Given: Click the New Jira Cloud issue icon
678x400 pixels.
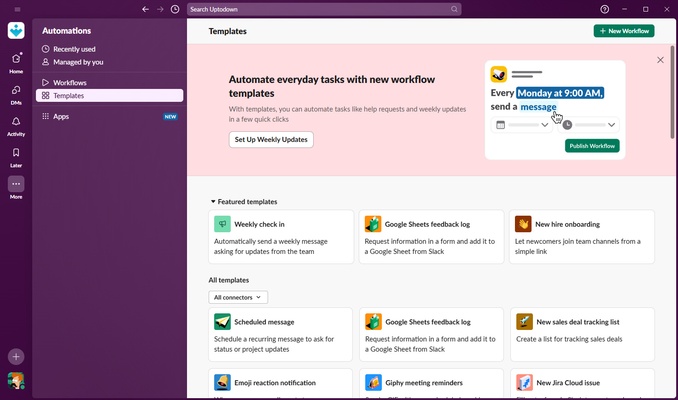Looking at the screenshot, I should [524, 383].
